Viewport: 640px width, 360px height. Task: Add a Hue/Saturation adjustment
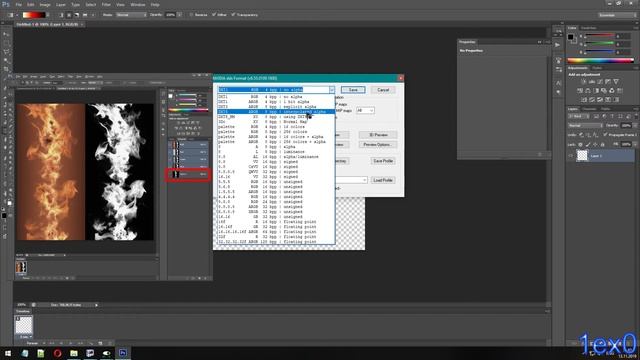580,91
